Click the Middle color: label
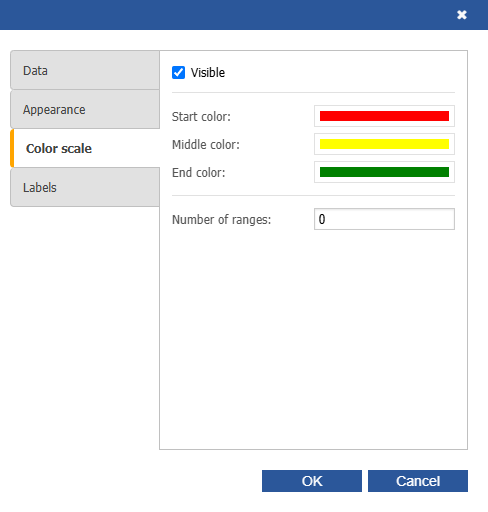This screenshot has height=512, width=488. tap(206, 145)
